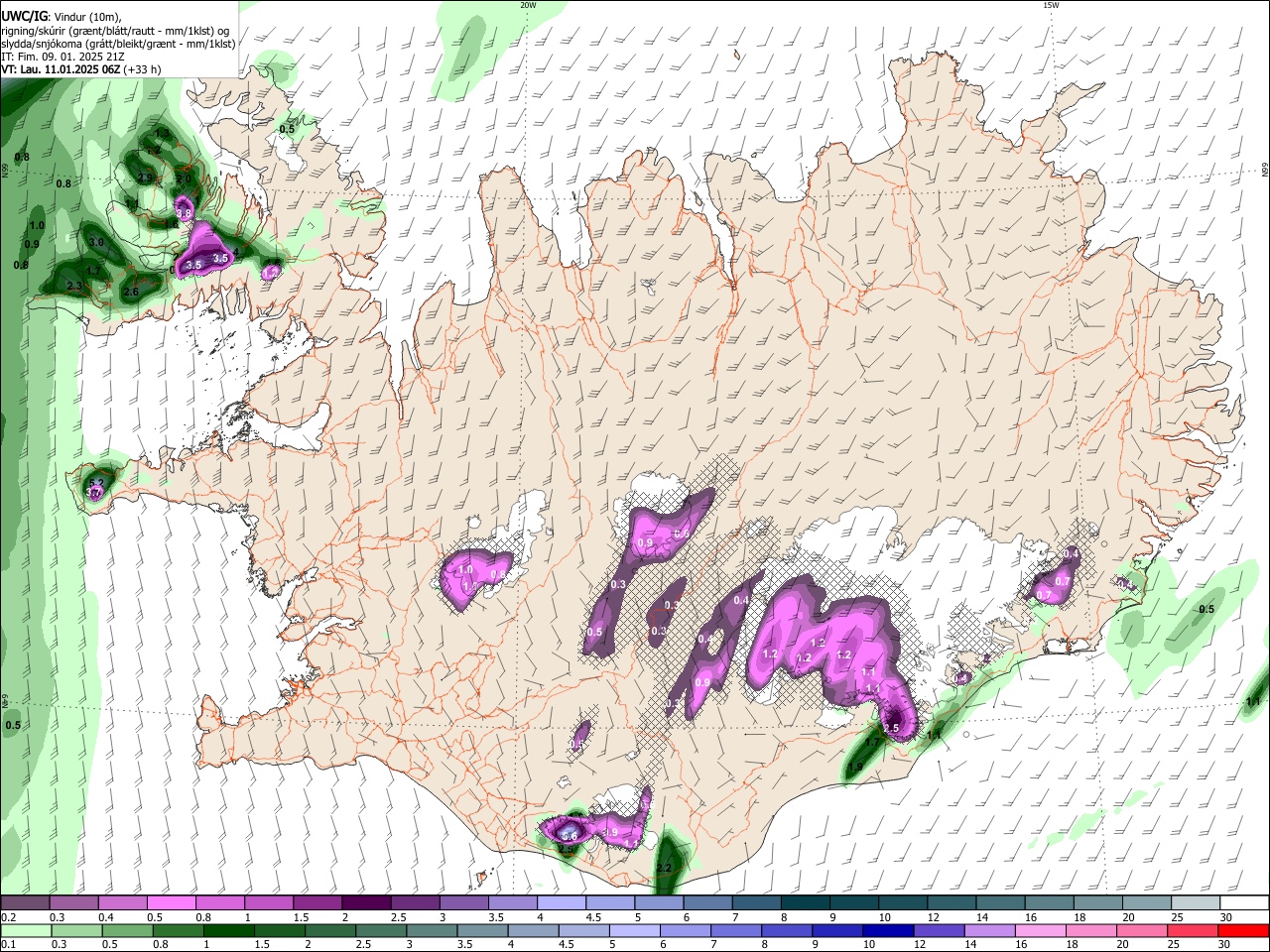
Task: Click bright pink snow swatch between 0.5 and 0.8
Action: click(171, 902)
